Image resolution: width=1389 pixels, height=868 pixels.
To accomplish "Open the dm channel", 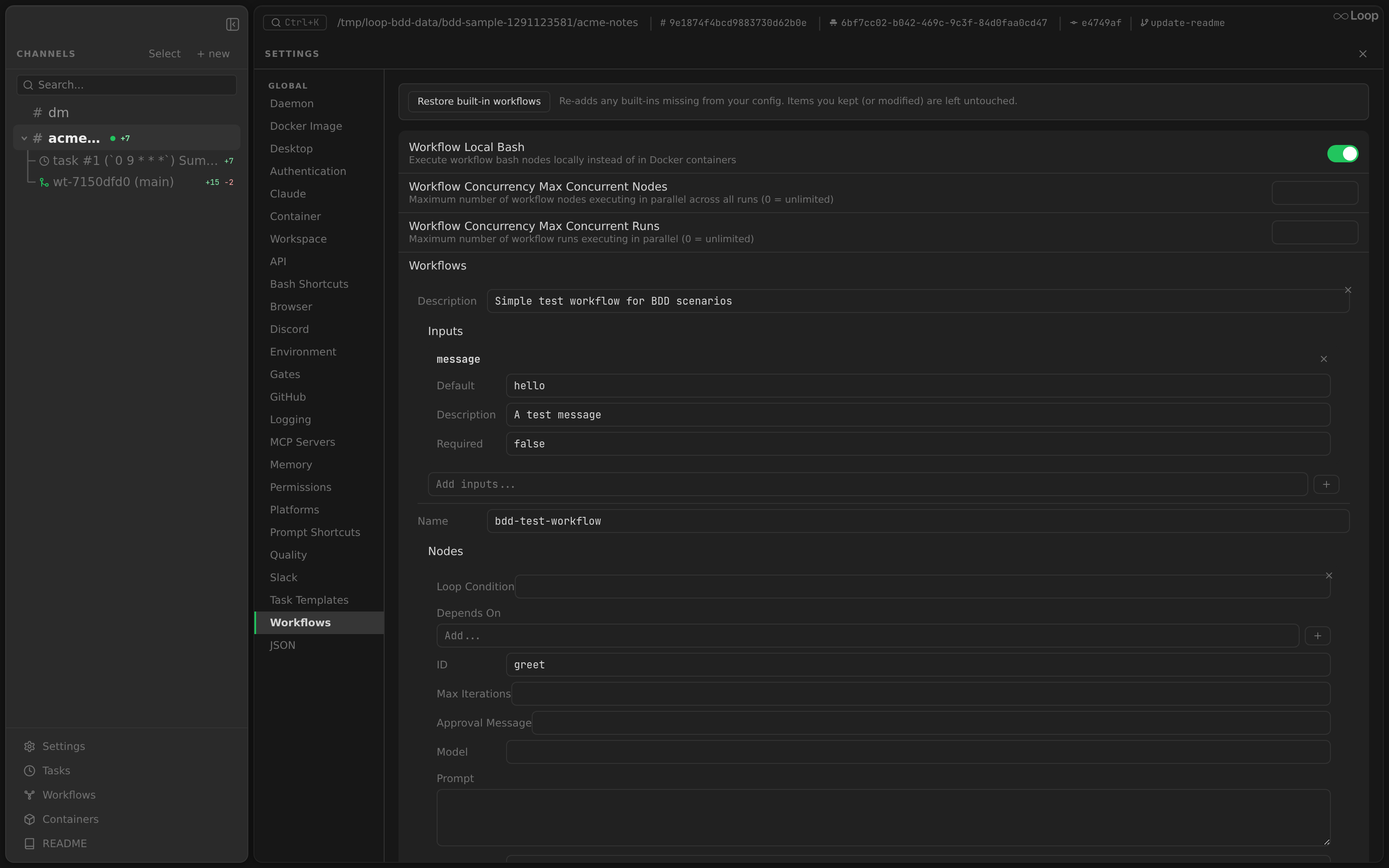I will pyautogui.click(x=126, y=112).
